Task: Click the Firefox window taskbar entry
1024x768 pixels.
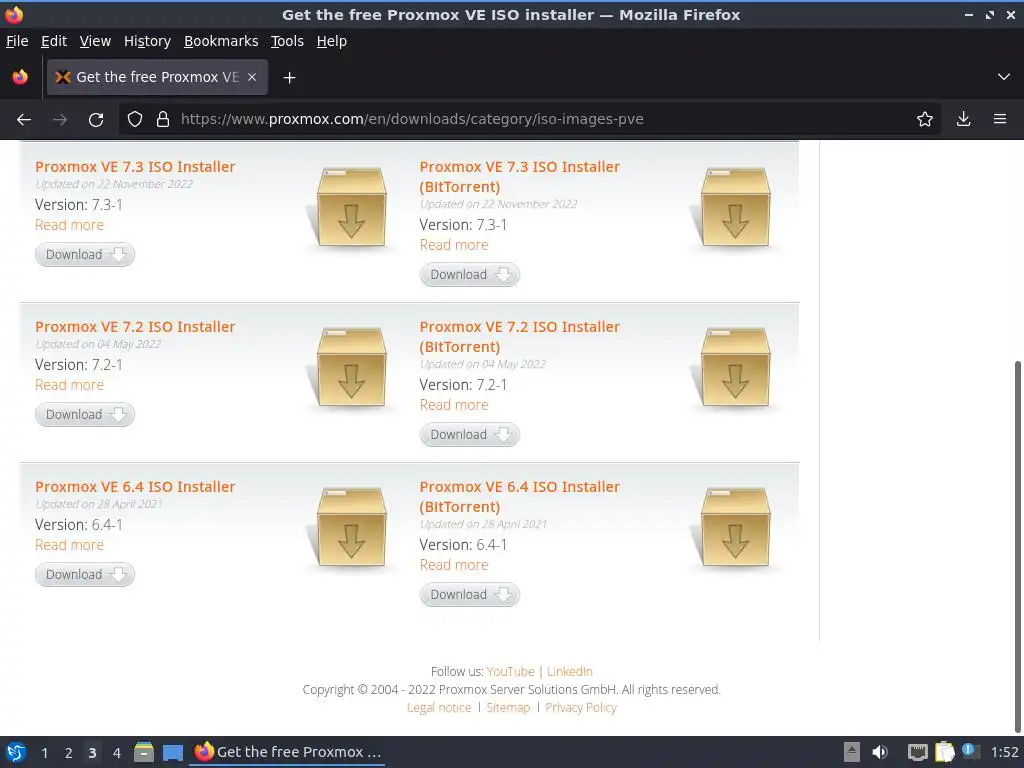Action: (x=288, y=752)
